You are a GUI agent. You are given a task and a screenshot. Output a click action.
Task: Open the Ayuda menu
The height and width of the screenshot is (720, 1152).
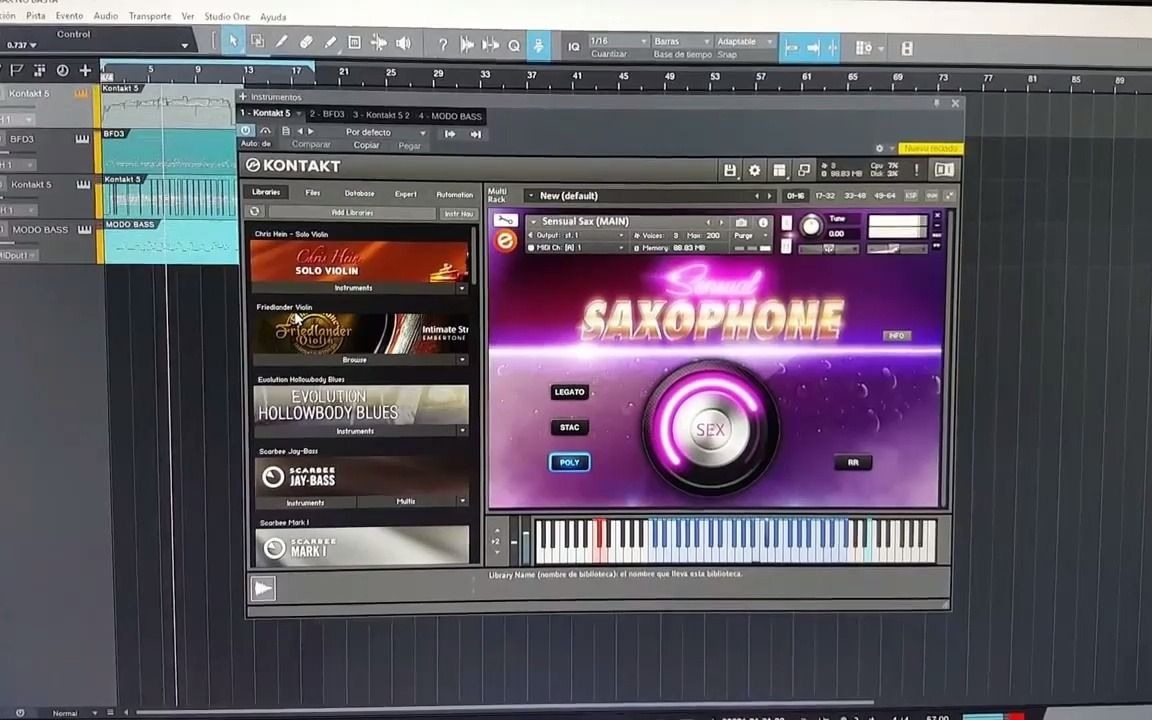coord(273,17)
